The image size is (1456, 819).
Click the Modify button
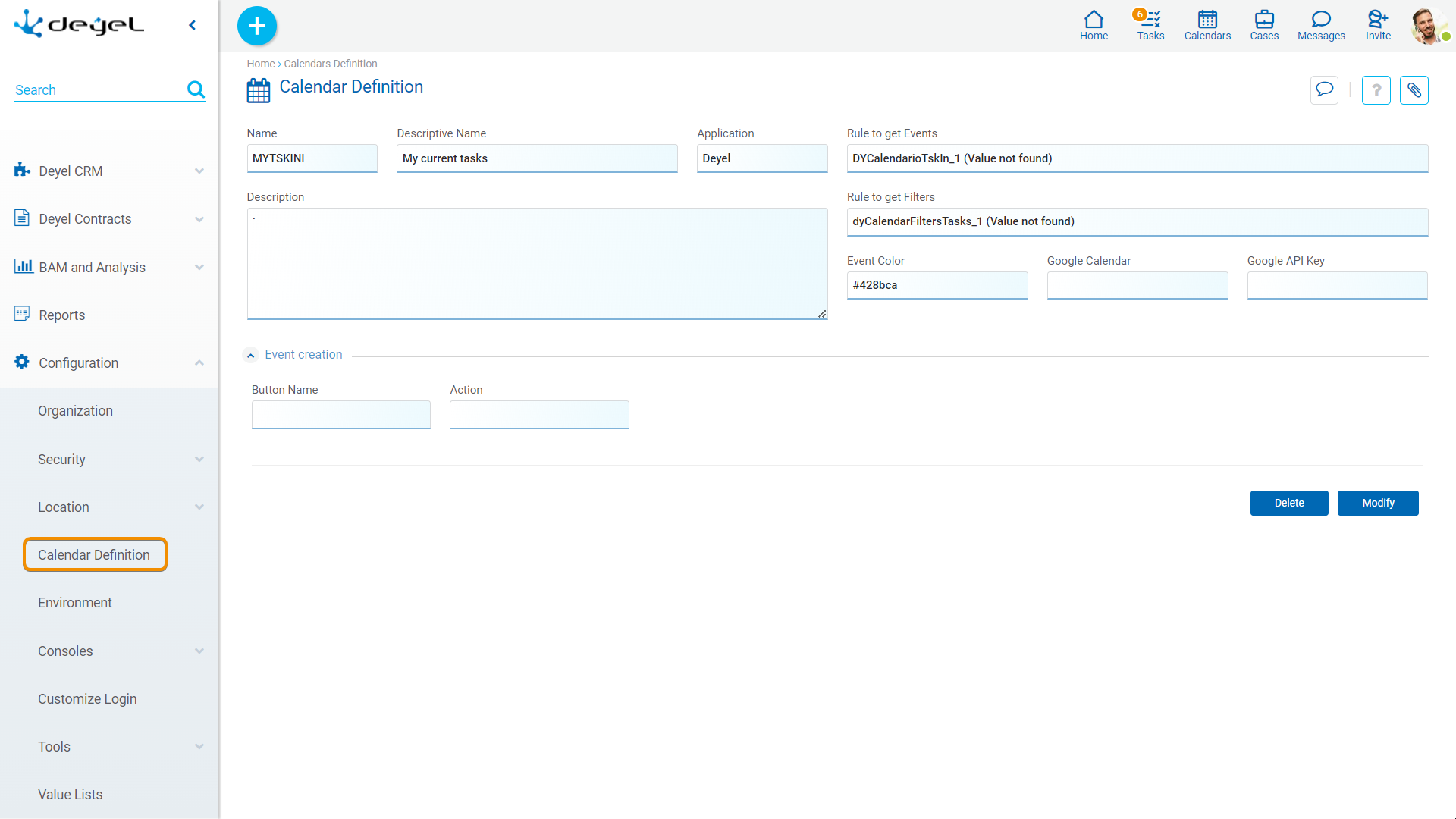click(1378, 502)
